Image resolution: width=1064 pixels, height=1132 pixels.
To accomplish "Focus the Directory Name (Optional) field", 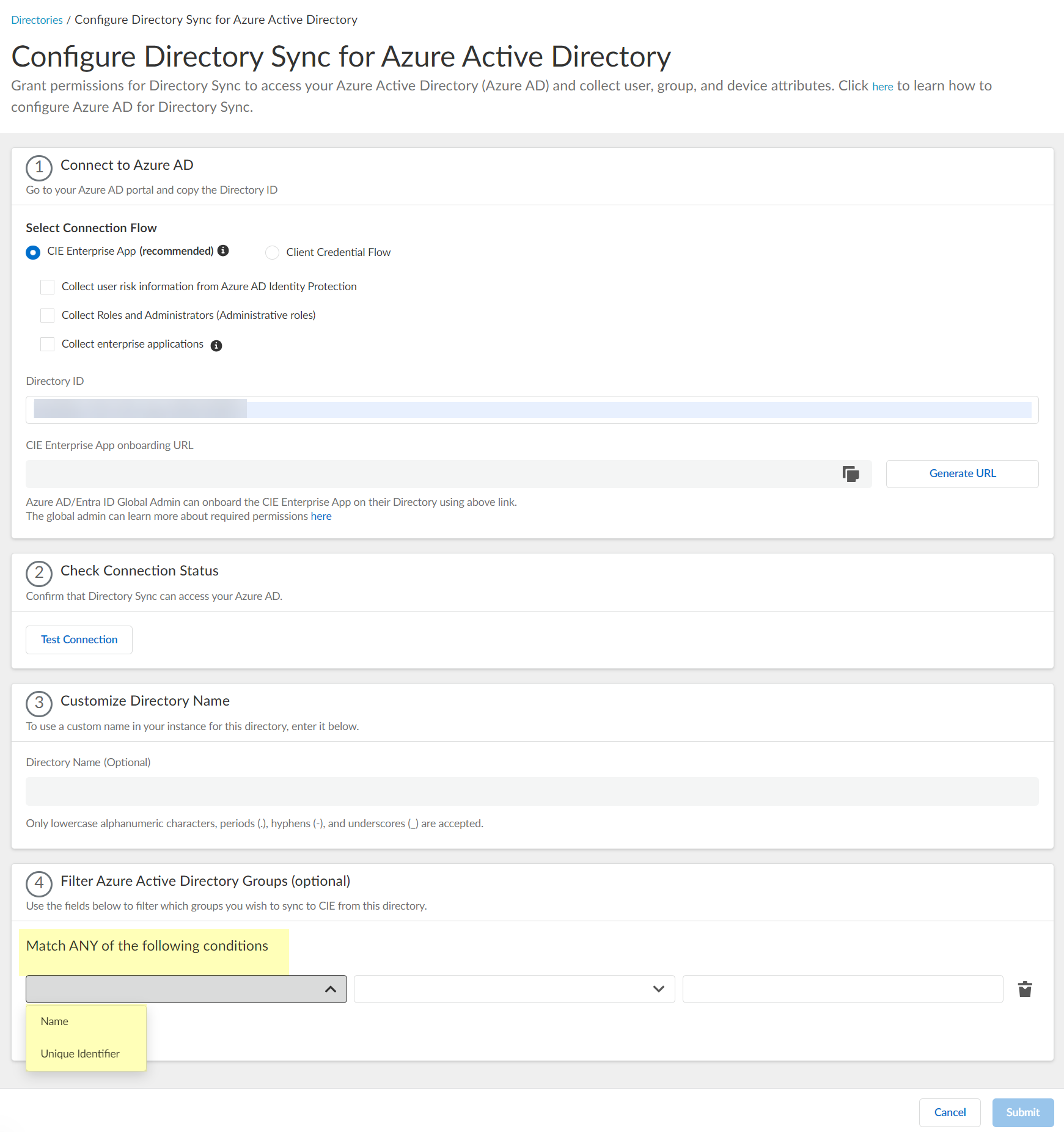I will (532, 792).
